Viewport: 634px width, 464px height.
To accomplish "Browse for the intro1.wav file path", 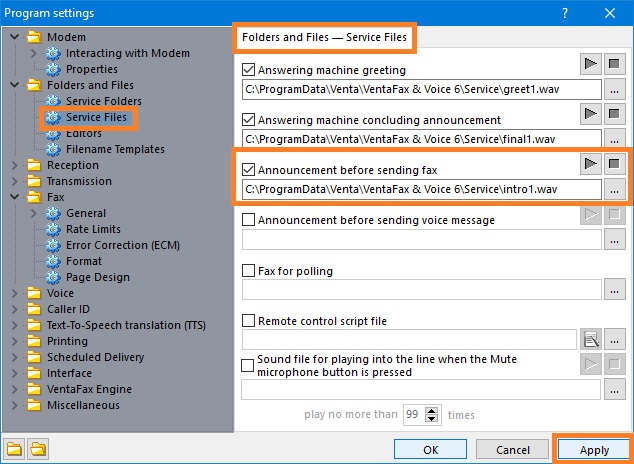I will [614, 190].
